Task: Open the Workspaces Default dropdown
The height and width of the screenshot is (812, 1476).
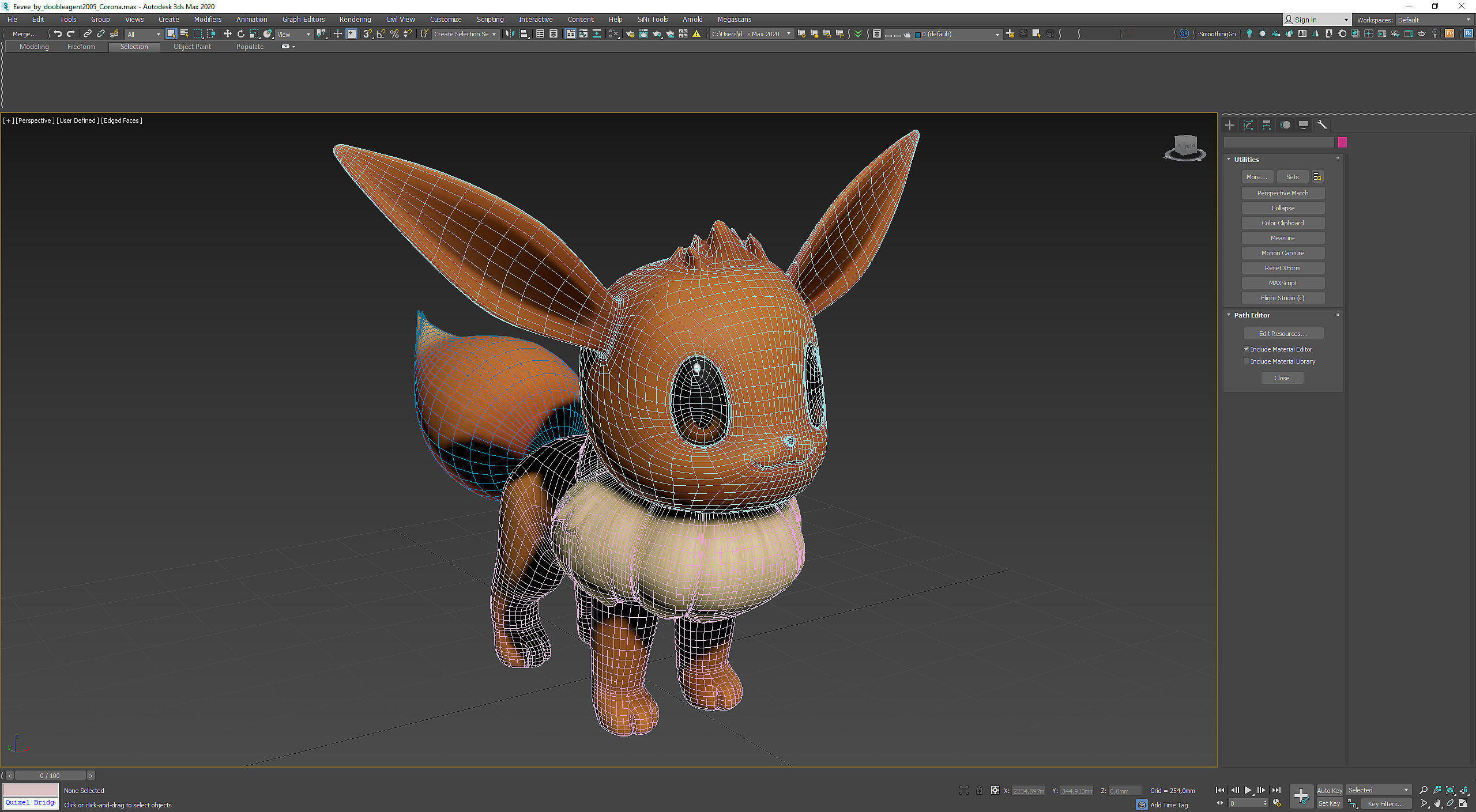Action: (x=1433, y=20)
